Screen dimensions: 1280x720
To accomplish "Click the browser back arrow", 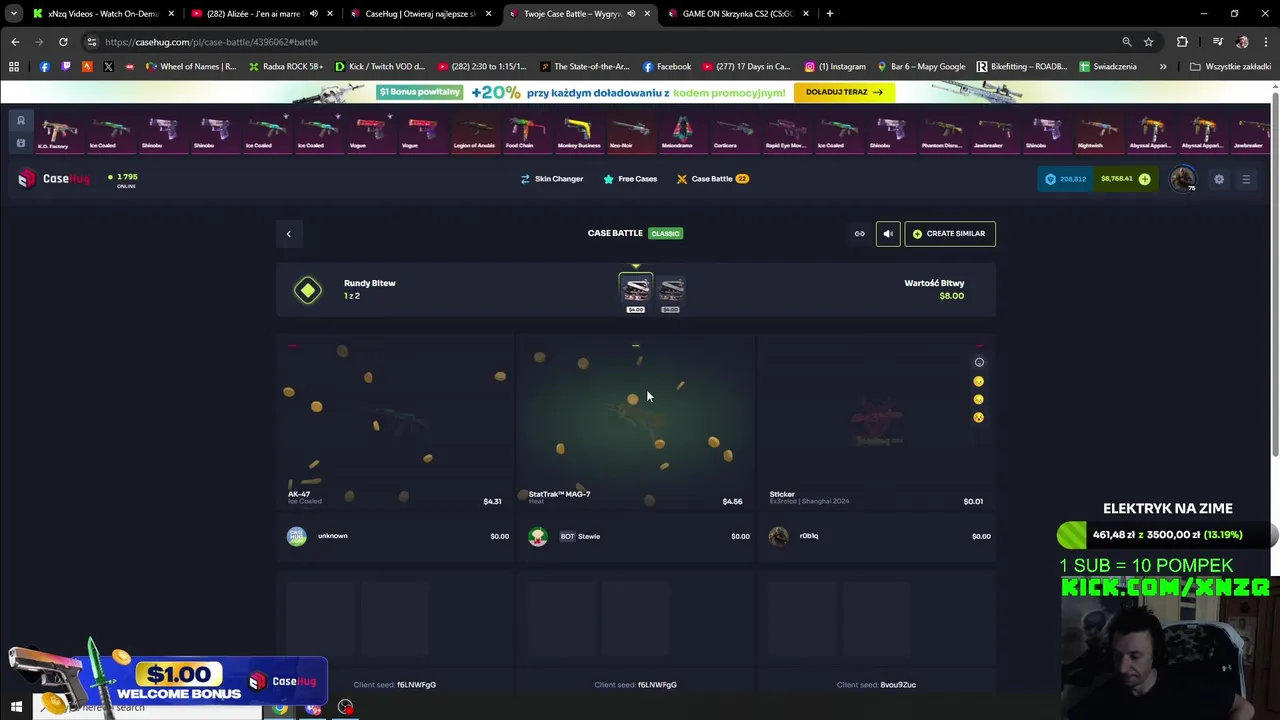I will pos(15,42).
